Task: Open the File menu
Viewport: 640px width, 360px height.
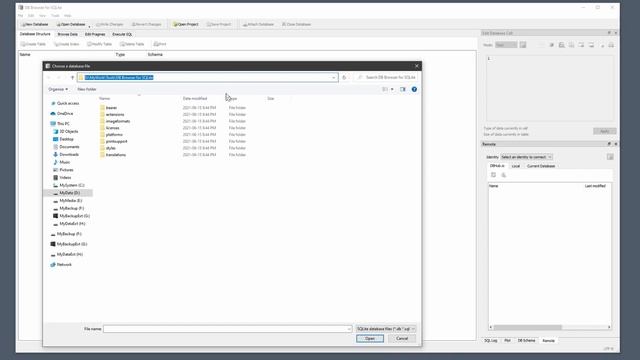Action: pos(20,16)
